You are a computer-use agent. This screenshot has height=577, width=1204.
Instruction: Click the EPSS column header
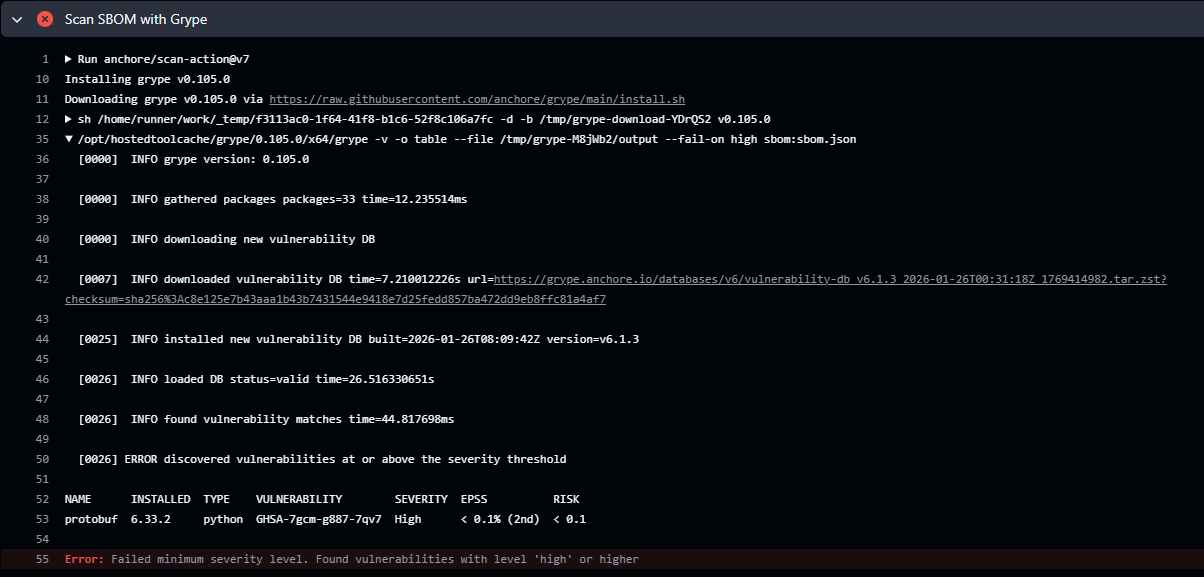[474, 499]
